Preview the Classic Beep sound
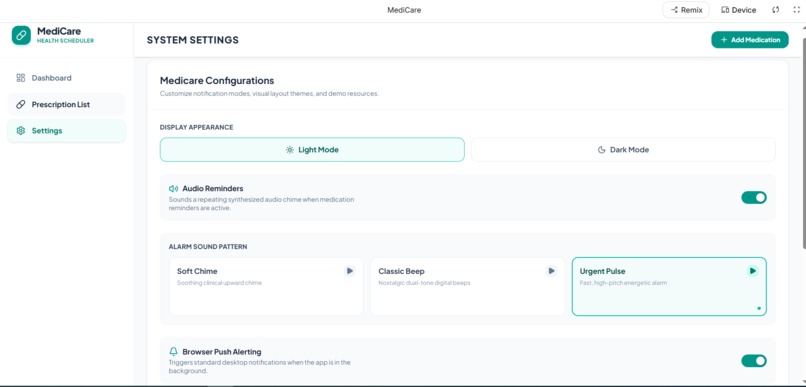This screenshot has height=387, width=806. pyautogui.click(x=551, y=271)
